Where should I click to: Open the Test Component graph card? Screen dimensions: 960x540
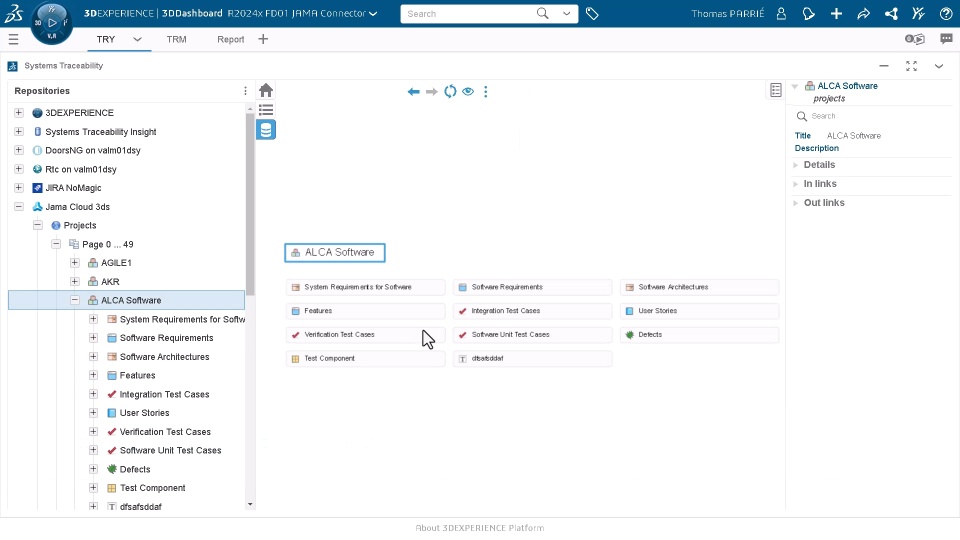coord(366,359)
